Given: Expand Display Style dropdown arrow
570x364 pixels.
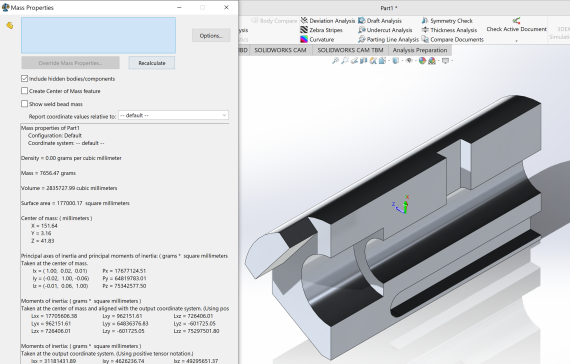Looking at the screenshot, I should coord(402,61).
